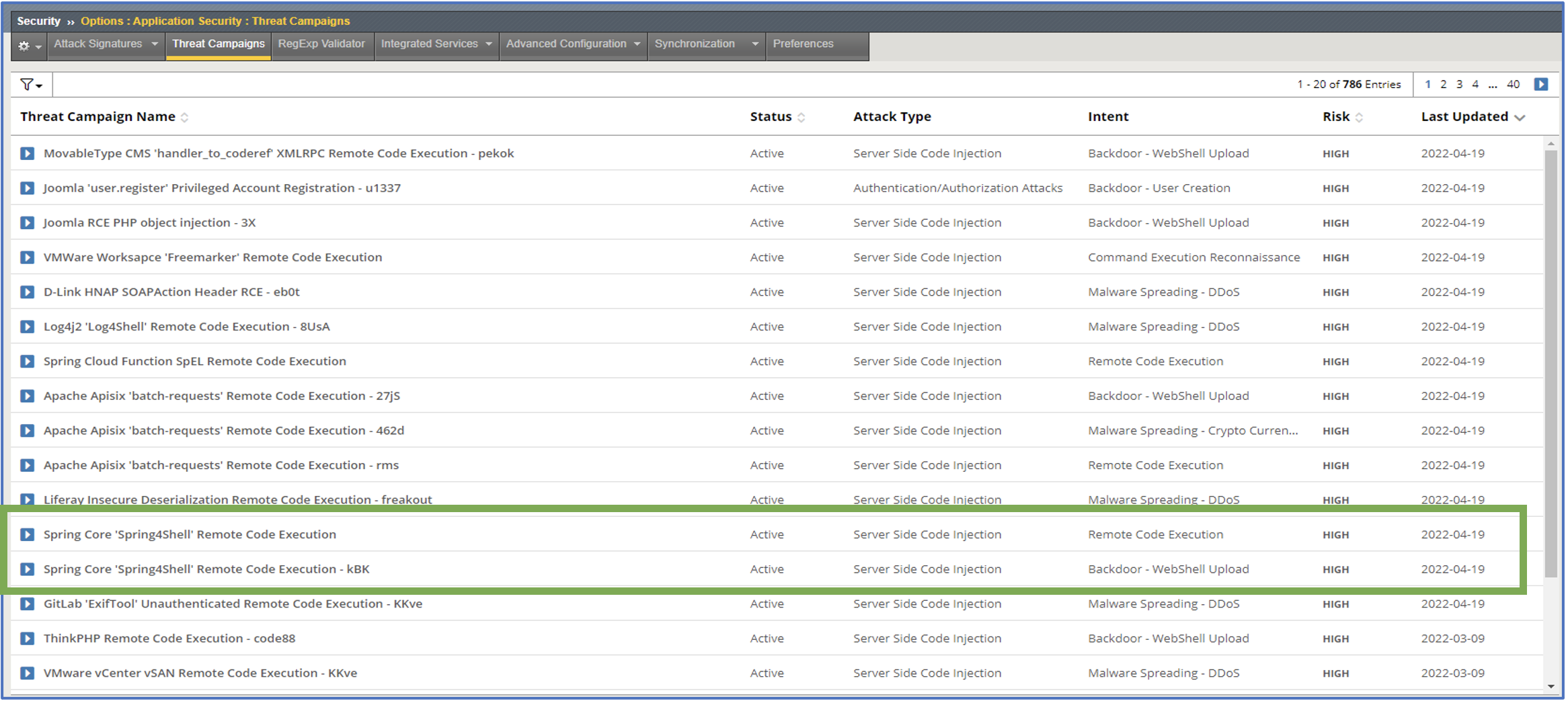Open Attack Signatures dropdown arrow
Image resolution: width=1568 pixels, height=703 pixels.
point(155,44)
